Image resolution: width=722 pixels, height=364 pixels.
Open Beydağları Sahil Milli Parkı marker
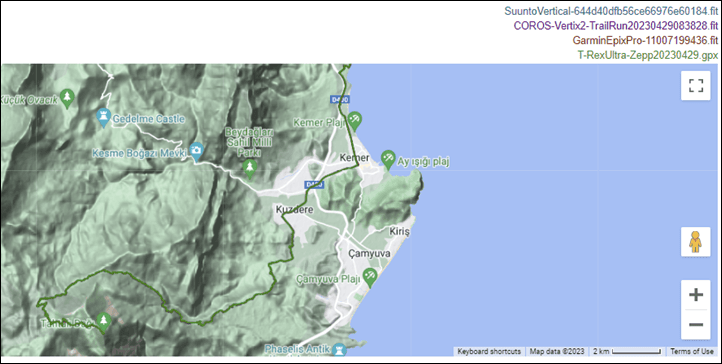point(250,169)
